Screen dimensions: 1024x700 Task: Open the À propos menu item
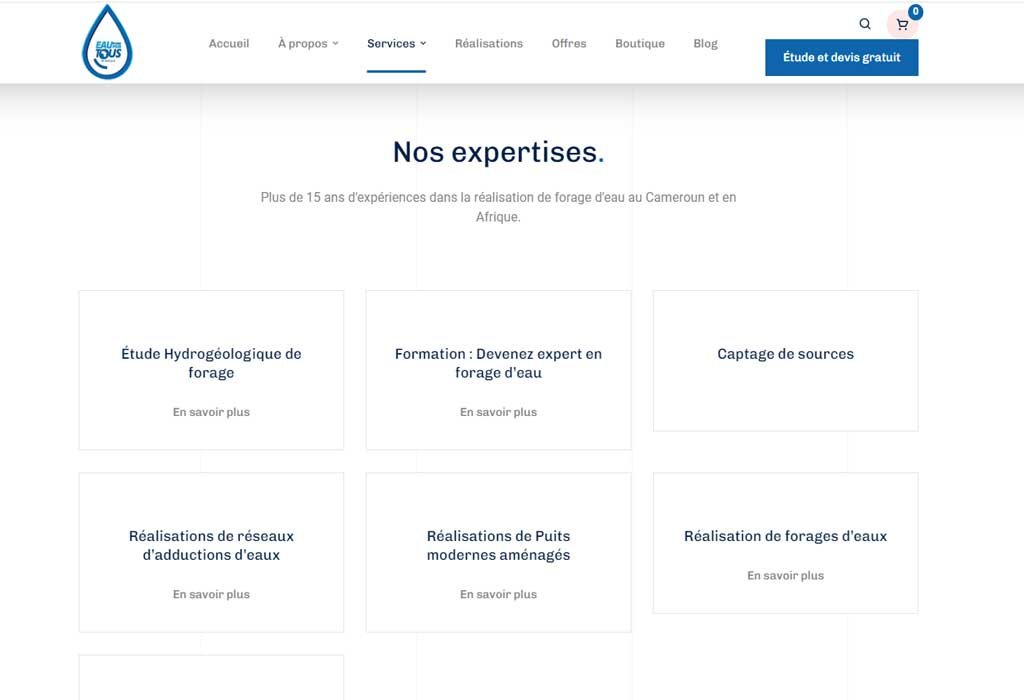point(302,43)
